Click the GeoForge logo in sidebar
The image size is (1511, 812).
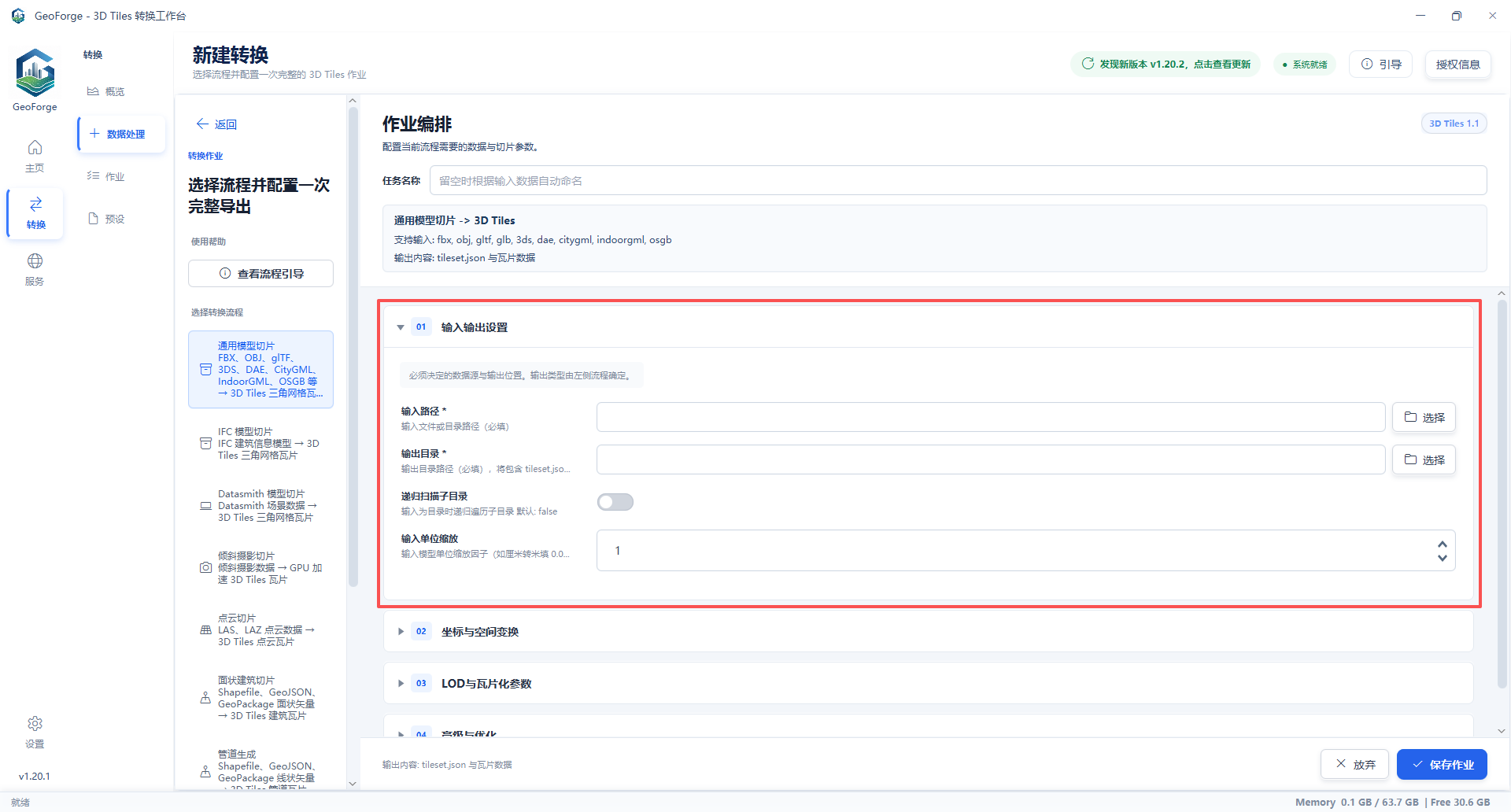coord(35,73)
